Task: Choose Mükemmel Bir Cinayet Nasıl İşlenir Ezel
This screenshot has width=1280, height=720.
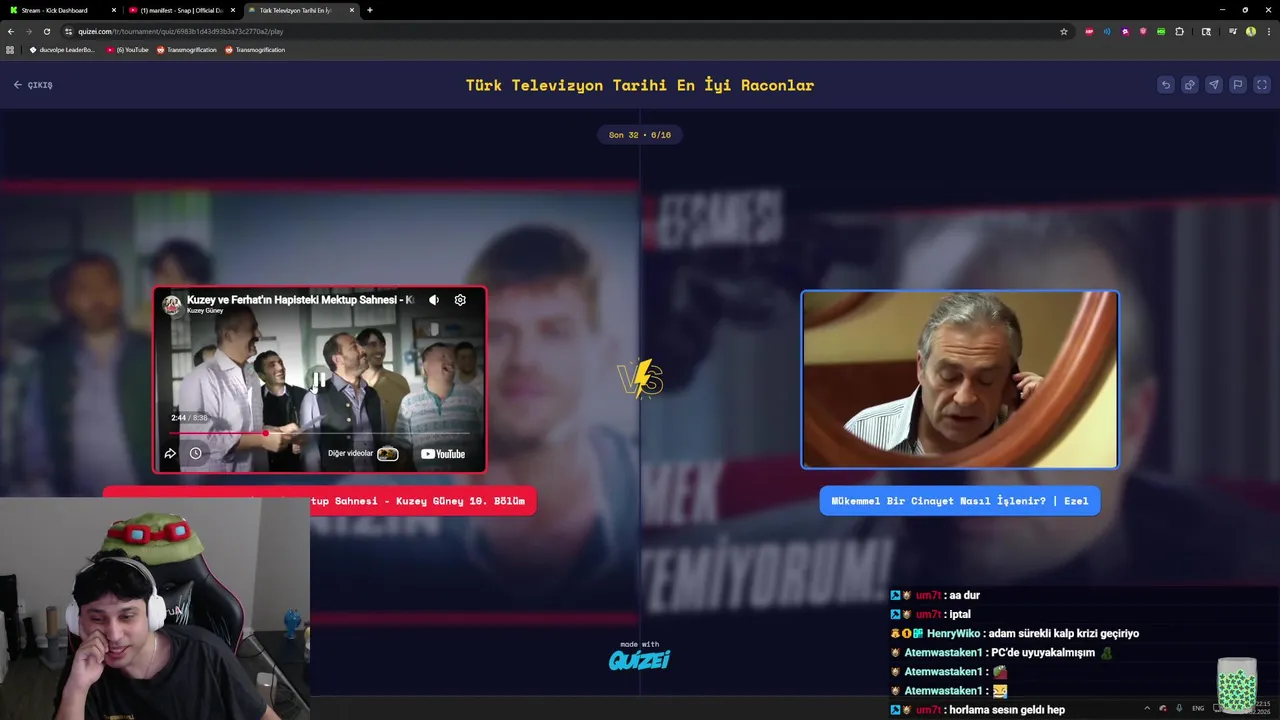Action: coord(960,501)
